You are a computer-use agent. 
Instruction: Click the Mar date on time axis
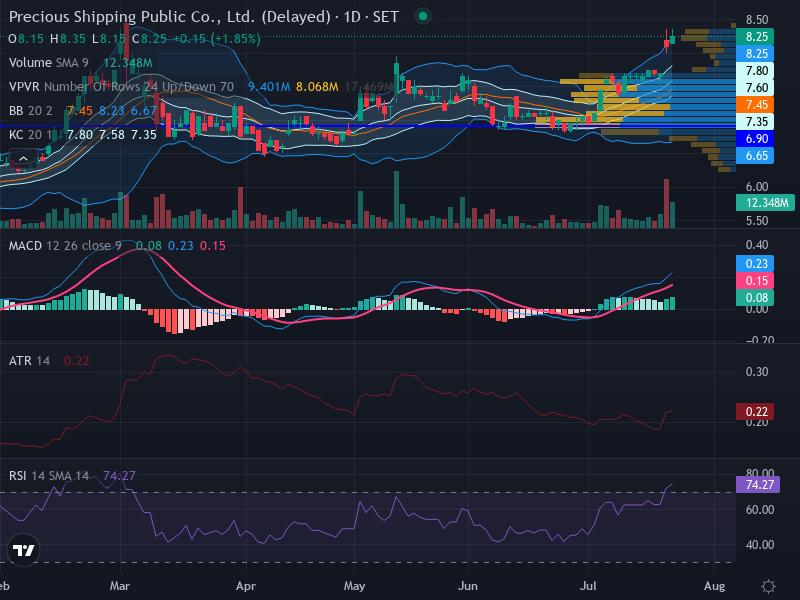click(x=120, y=586)
